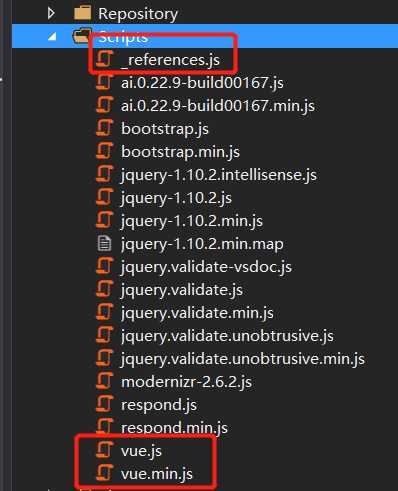Click the respond.js file icon
Viewport: 398px width, 491px height.
click(x=105, y=404)
